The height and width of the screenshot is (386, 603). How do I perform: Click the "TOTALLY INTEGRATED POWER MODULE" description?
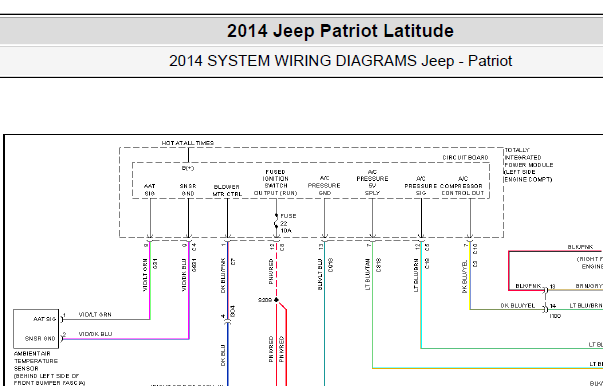[529, 165]
